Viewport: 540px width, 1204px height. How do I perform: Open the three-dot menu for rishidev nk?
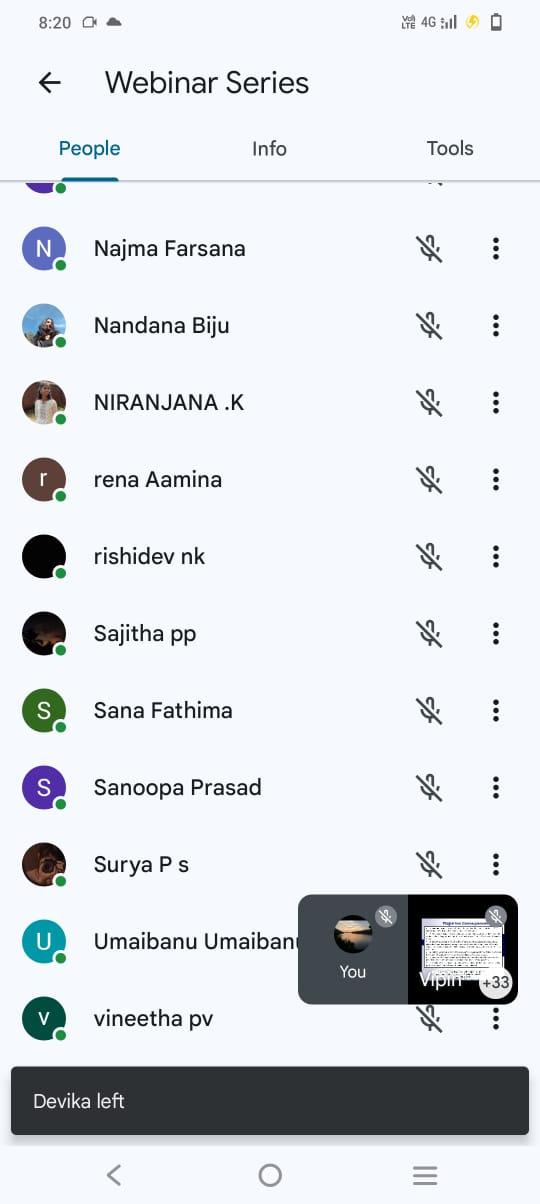[496, 557]
